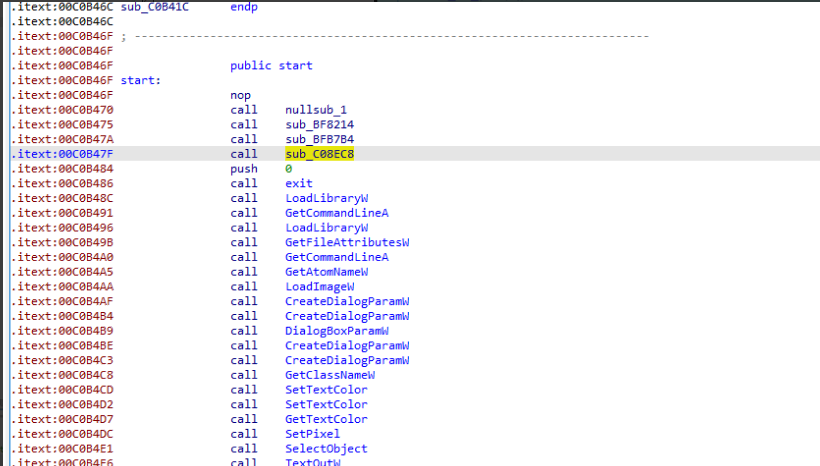Click the highlighted sub_C08EC8 call target

pyautogui.click(x=319, y=154)
